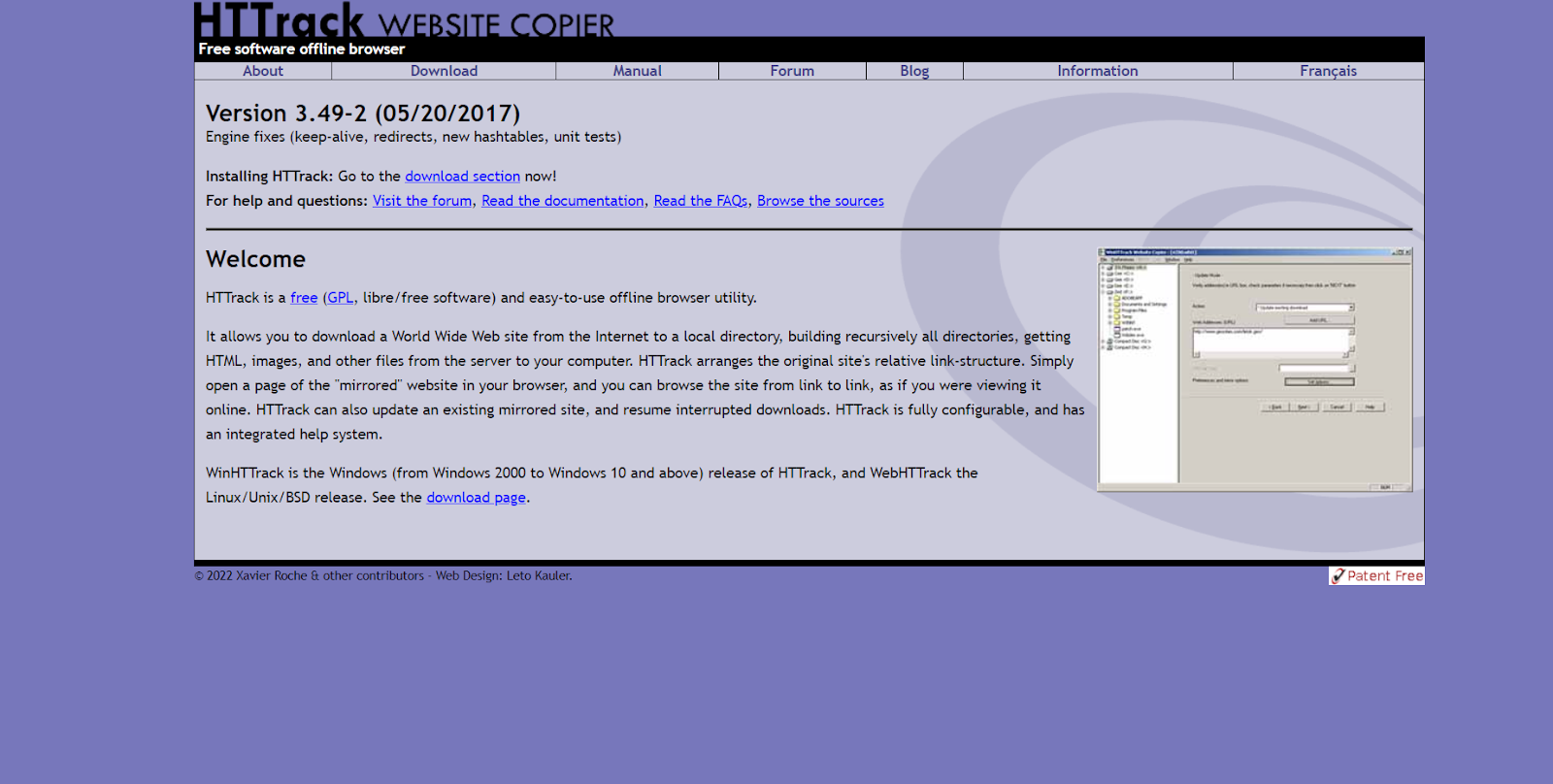The image size is (1553, 784).
Task: Enlarge the WinHTTrack screenshot thumbnail
Action: [1254, 370]
